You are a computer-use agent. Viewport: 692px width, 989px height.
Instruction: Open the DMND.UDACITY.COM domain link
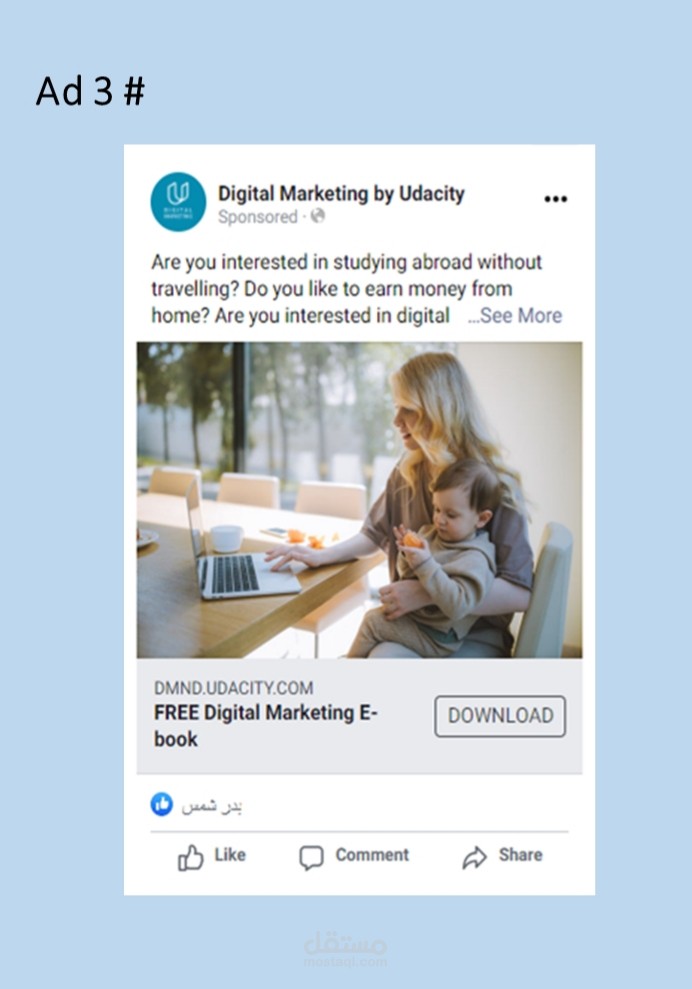coord(233,688)
